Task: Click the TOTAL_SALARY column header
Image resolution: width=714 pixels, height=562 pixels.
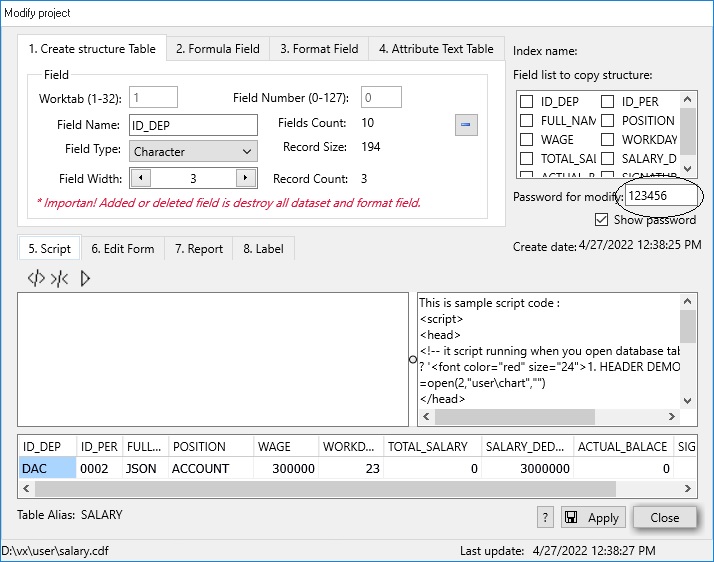Action: [433, 446]
